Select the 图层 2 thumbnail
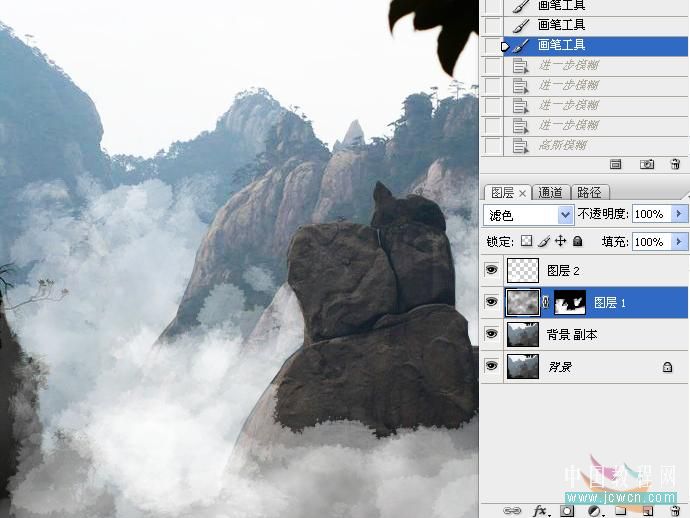 (523, 270)
